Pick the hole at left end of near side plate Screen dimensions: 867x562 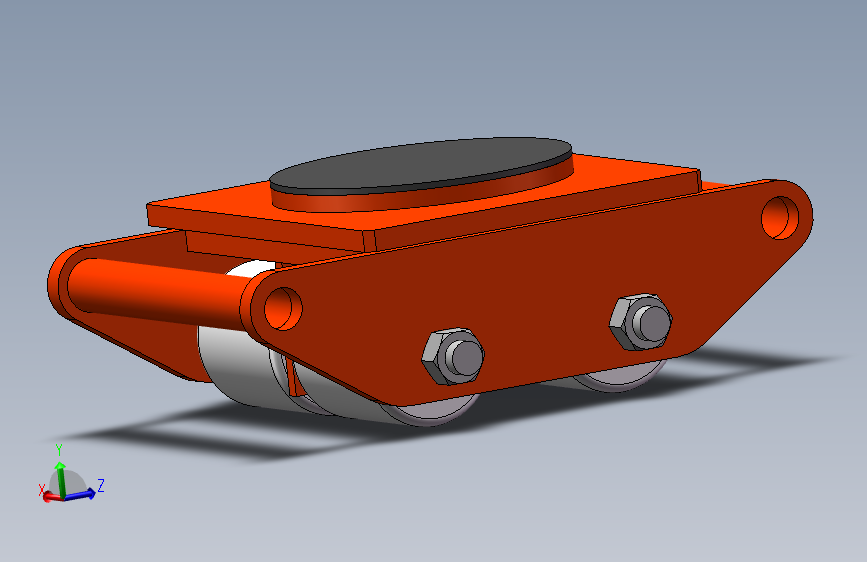coord(283,309)
